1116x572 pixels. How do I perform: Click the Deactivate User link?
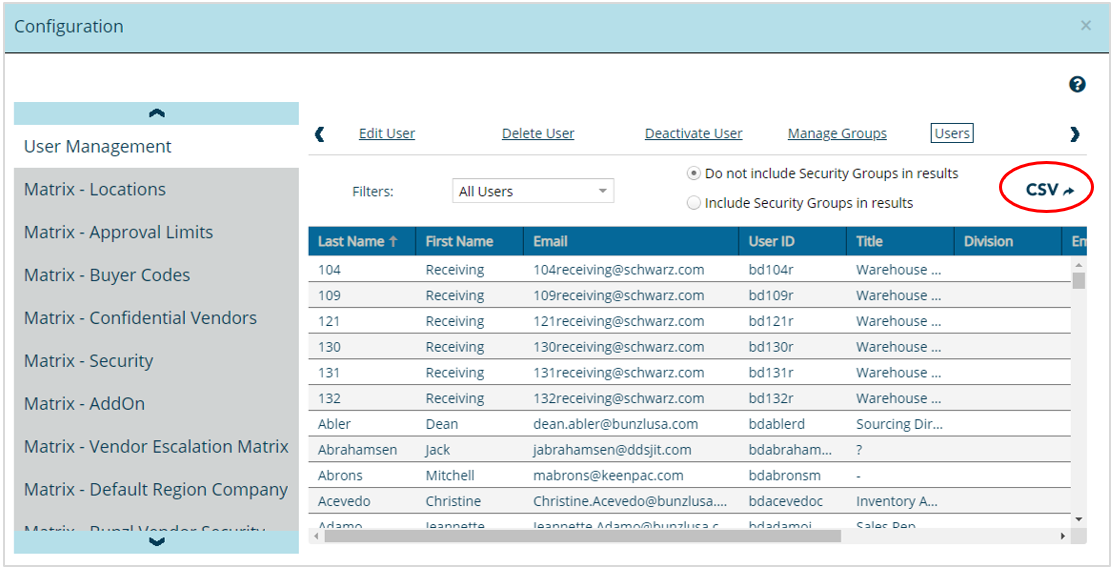[693, 134]
